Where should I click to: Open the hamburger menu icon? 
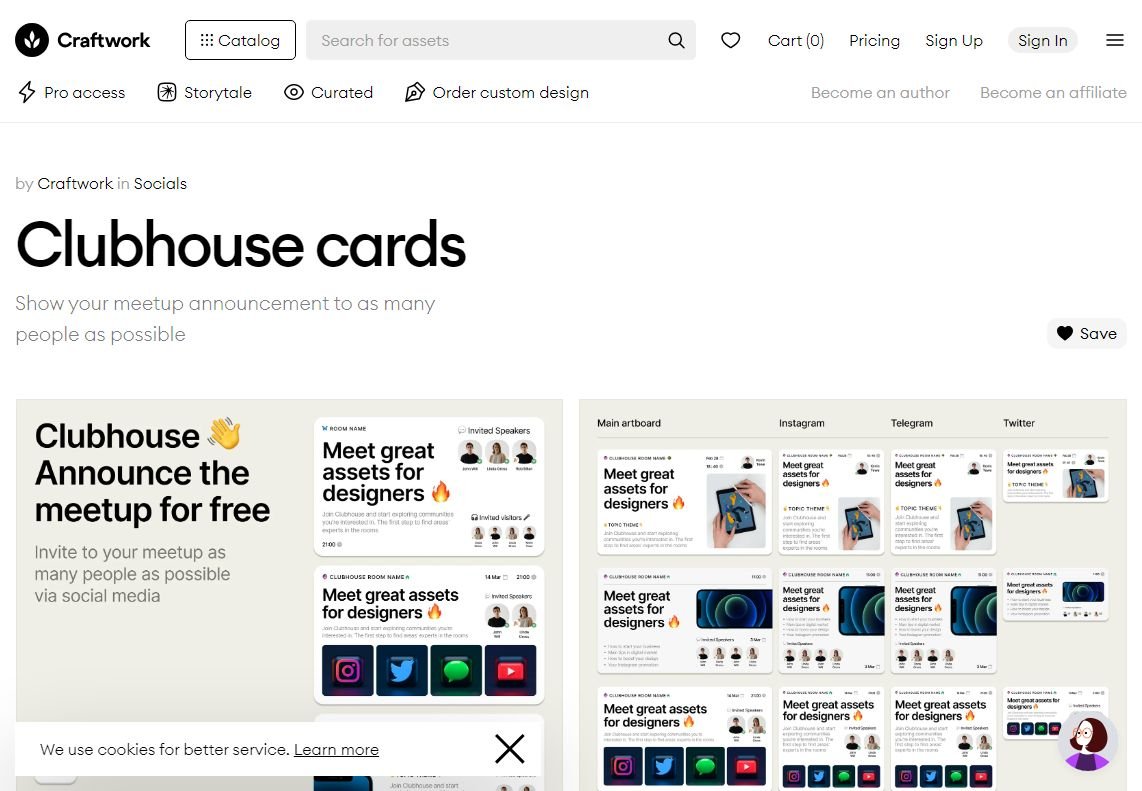coord(1115,40)
